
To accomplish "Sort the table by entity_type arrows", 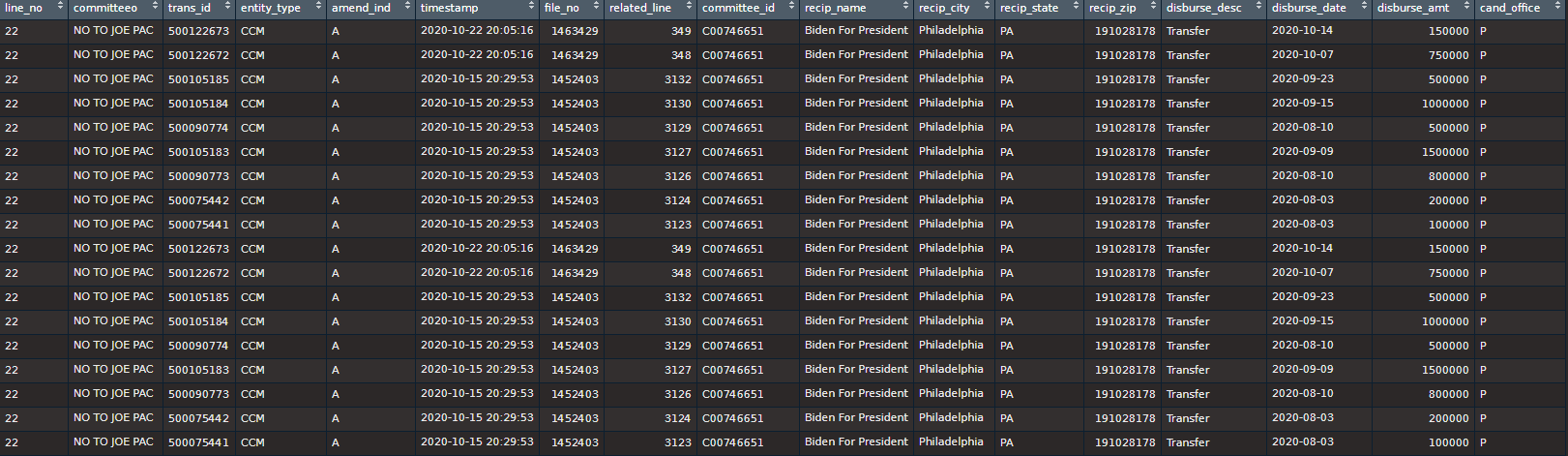I will (318, 7).
